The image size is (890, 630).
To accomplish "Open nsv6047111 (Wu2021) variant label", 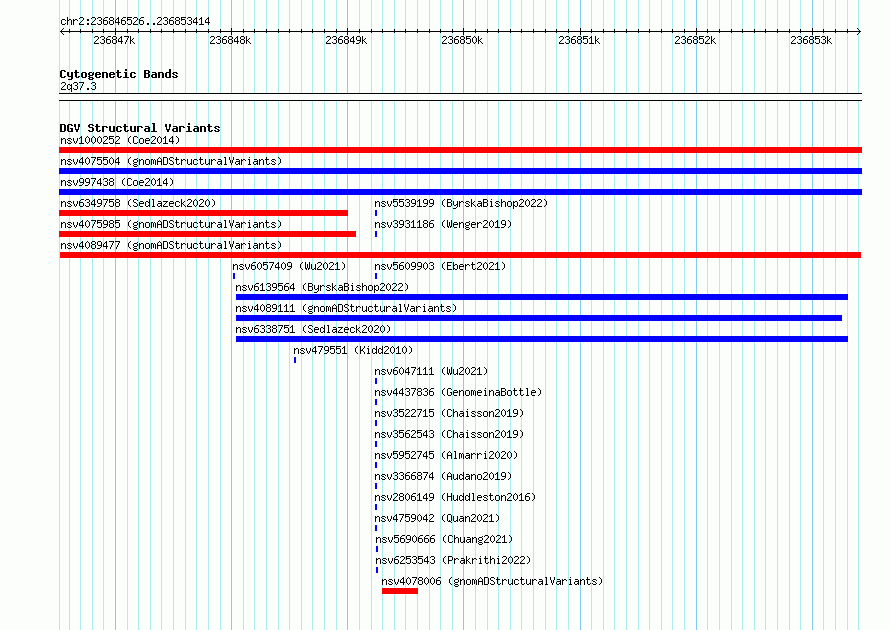I will click(x=431, y=371).
